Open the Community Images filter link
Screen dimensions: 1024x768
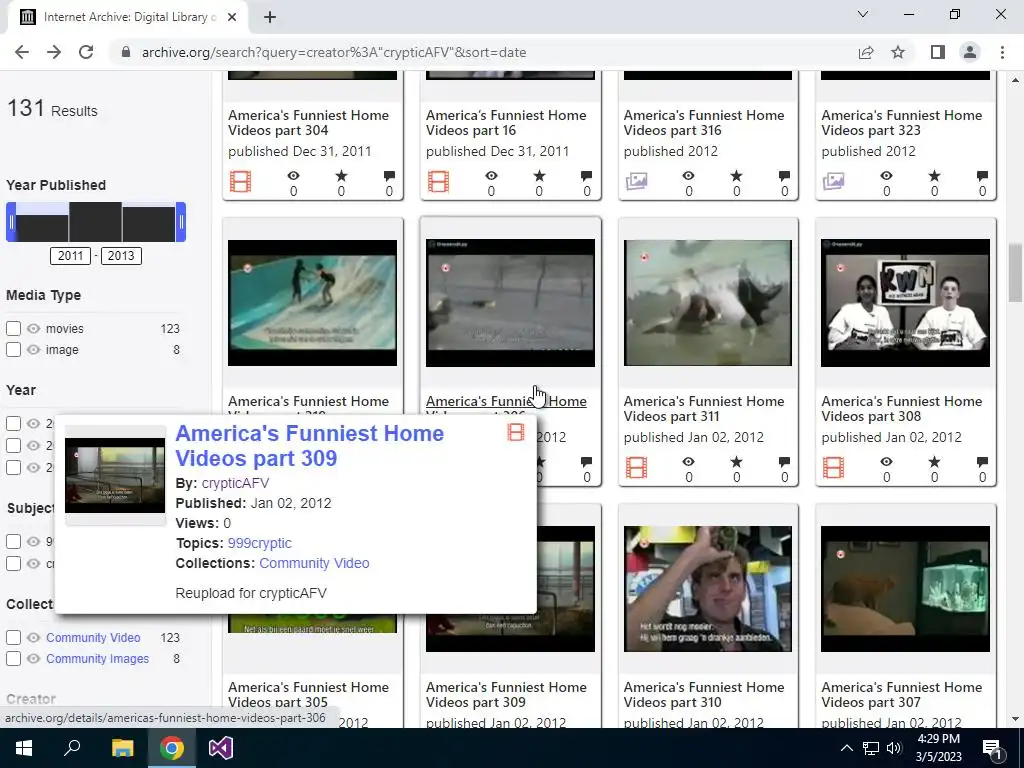(97, 658)
